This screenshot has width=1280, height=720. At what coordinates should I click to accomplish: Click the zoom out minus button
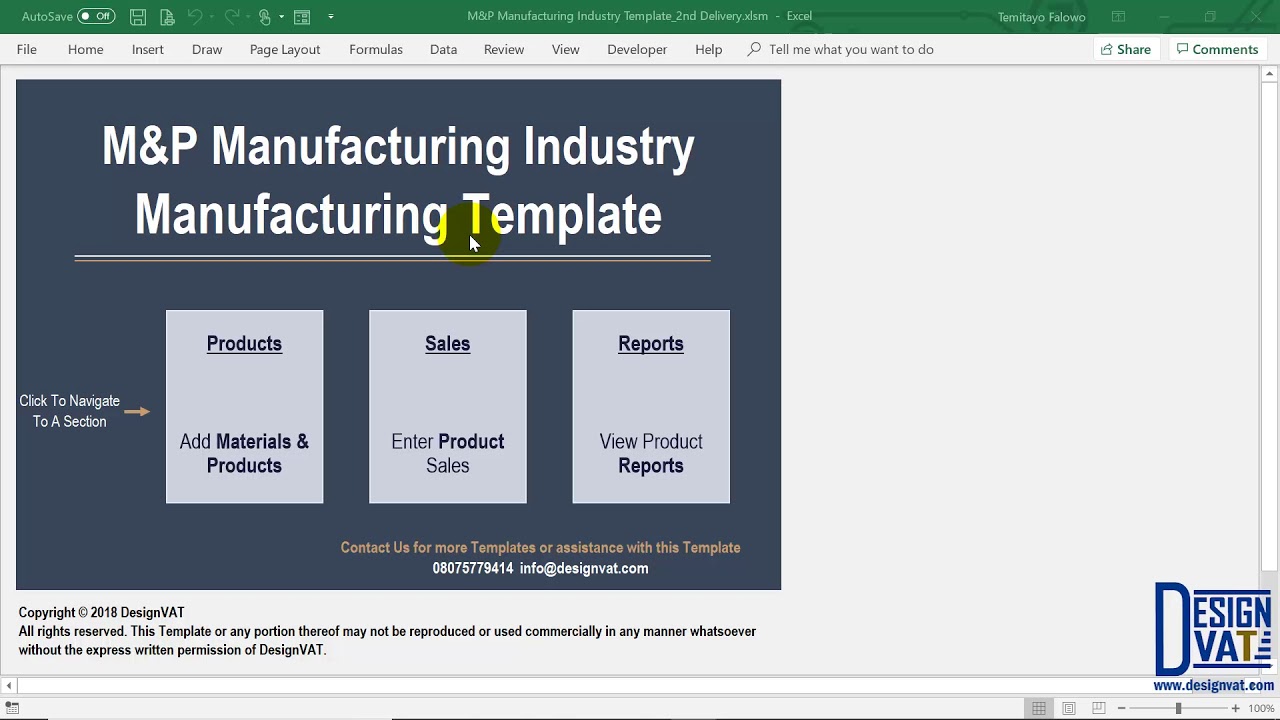click(1121, 708)
